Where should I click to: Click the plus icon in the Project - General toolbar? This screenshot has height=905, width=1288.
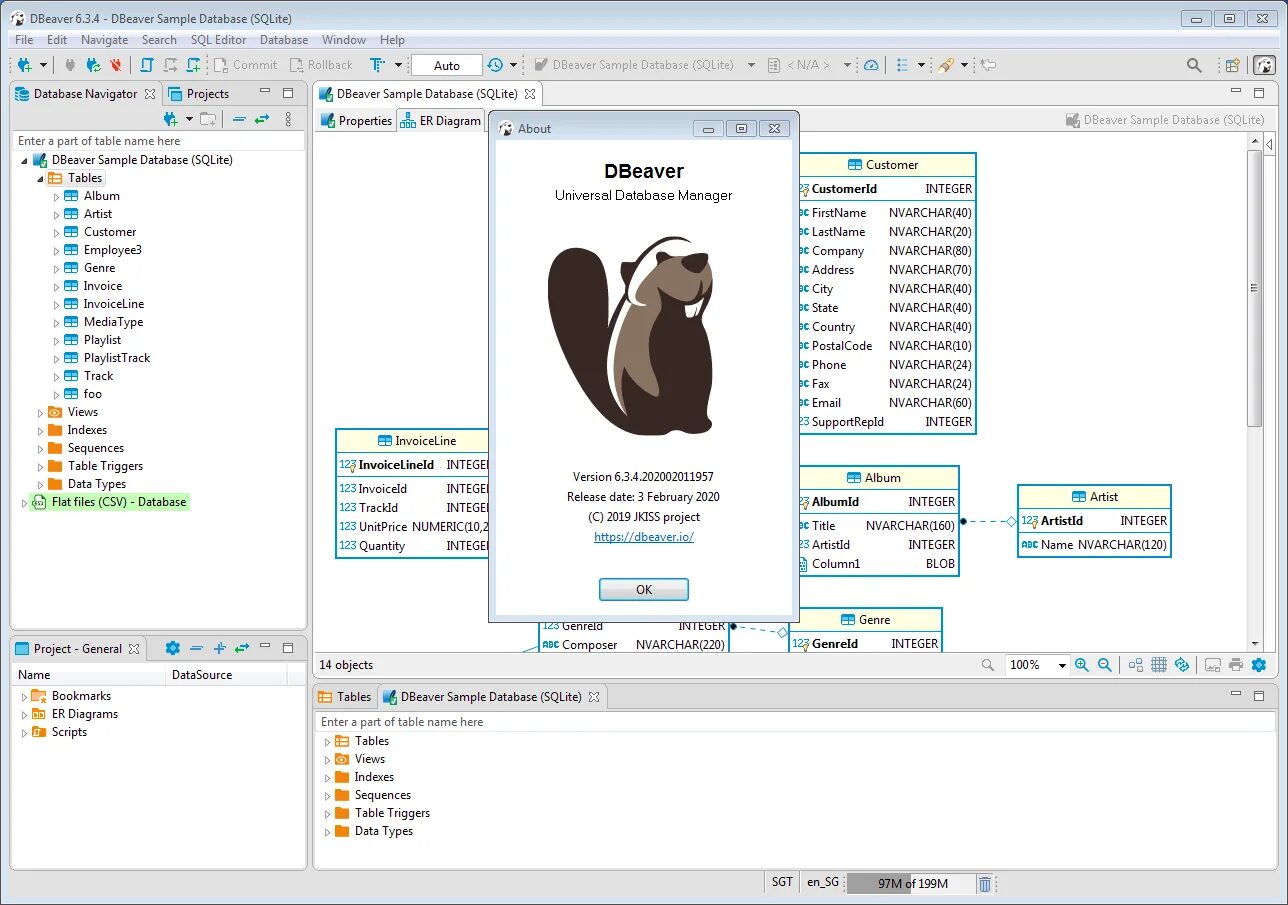click(220, 648)
